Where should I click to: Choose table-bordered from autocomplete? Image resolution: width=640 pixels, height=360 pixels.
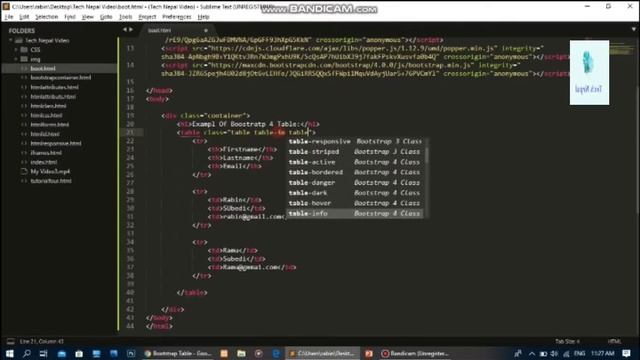[x=355, y=172]
